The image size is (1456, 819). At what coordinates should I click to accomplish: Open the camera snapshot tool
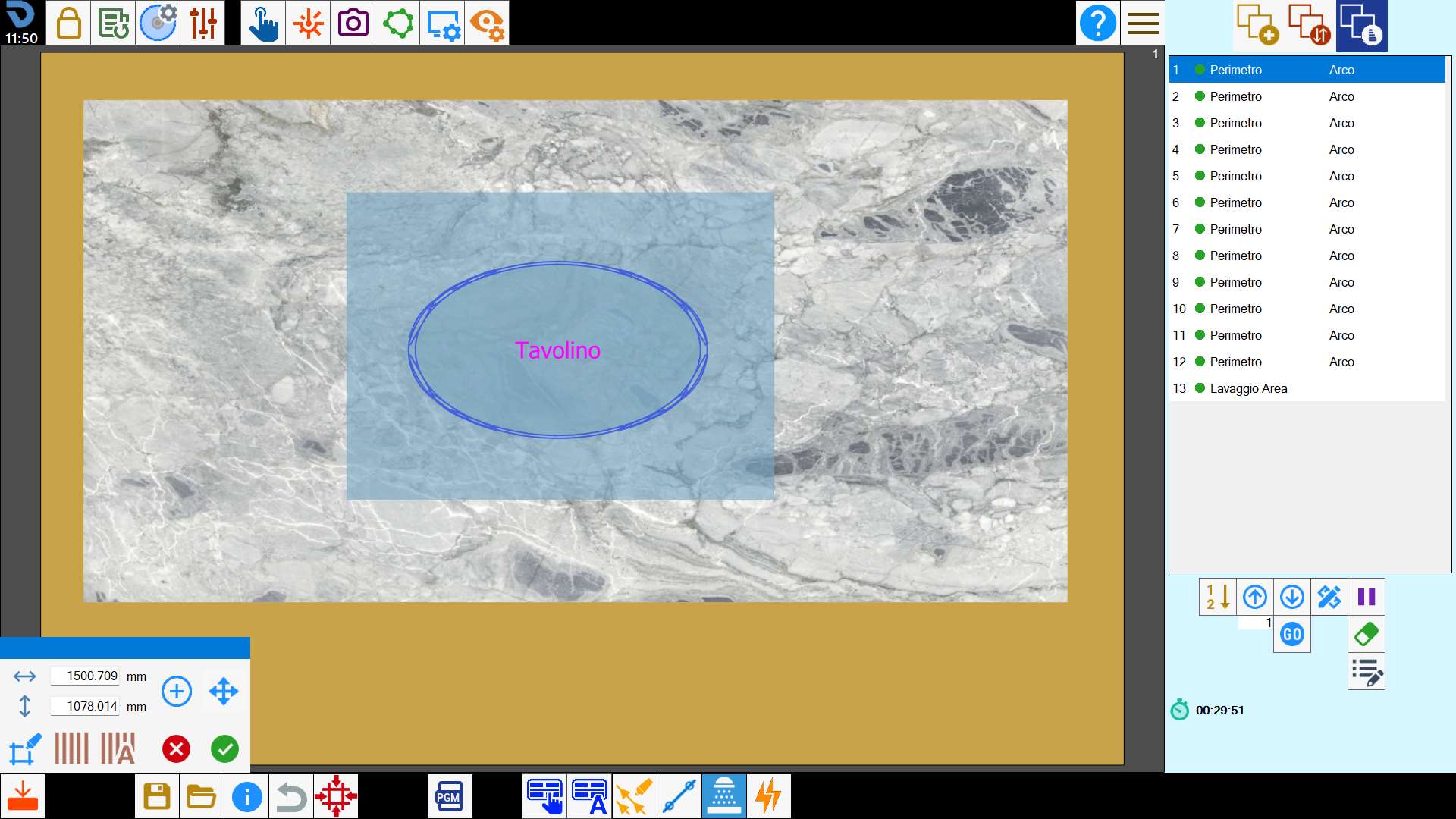coord(353,23)
